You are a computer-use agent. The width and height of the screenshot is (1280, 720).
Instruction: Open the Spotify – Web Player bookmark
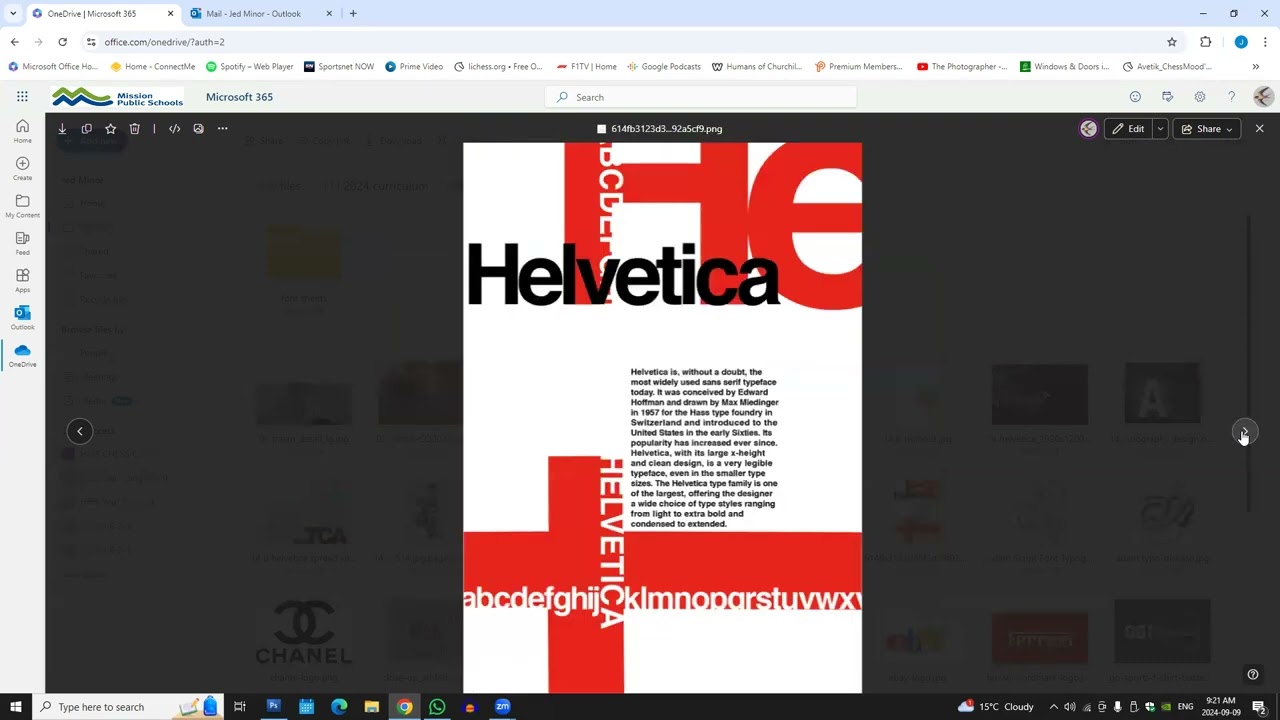click(x=250, y=67)
